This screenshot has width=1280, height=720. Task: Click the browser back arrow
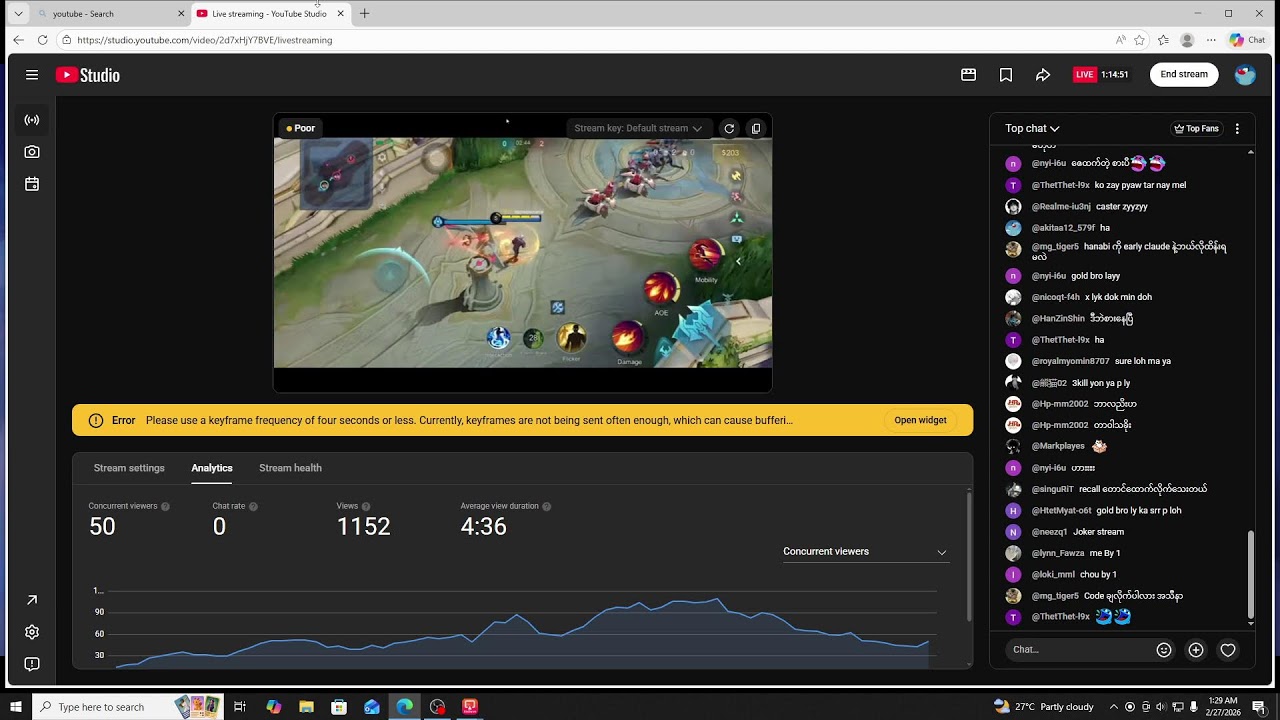click(x=18, y=40)
